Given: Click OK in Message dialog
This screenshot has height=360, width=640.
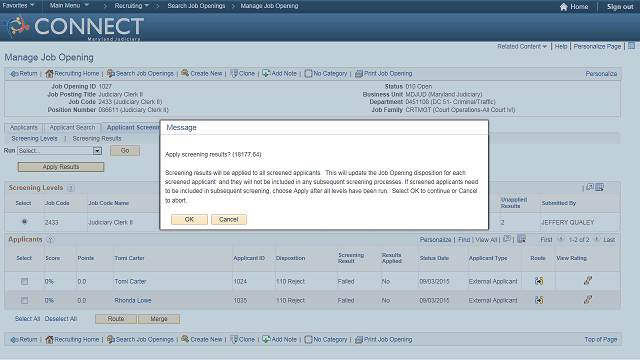Looking at the screenshot, I should [x=189, y=220].
